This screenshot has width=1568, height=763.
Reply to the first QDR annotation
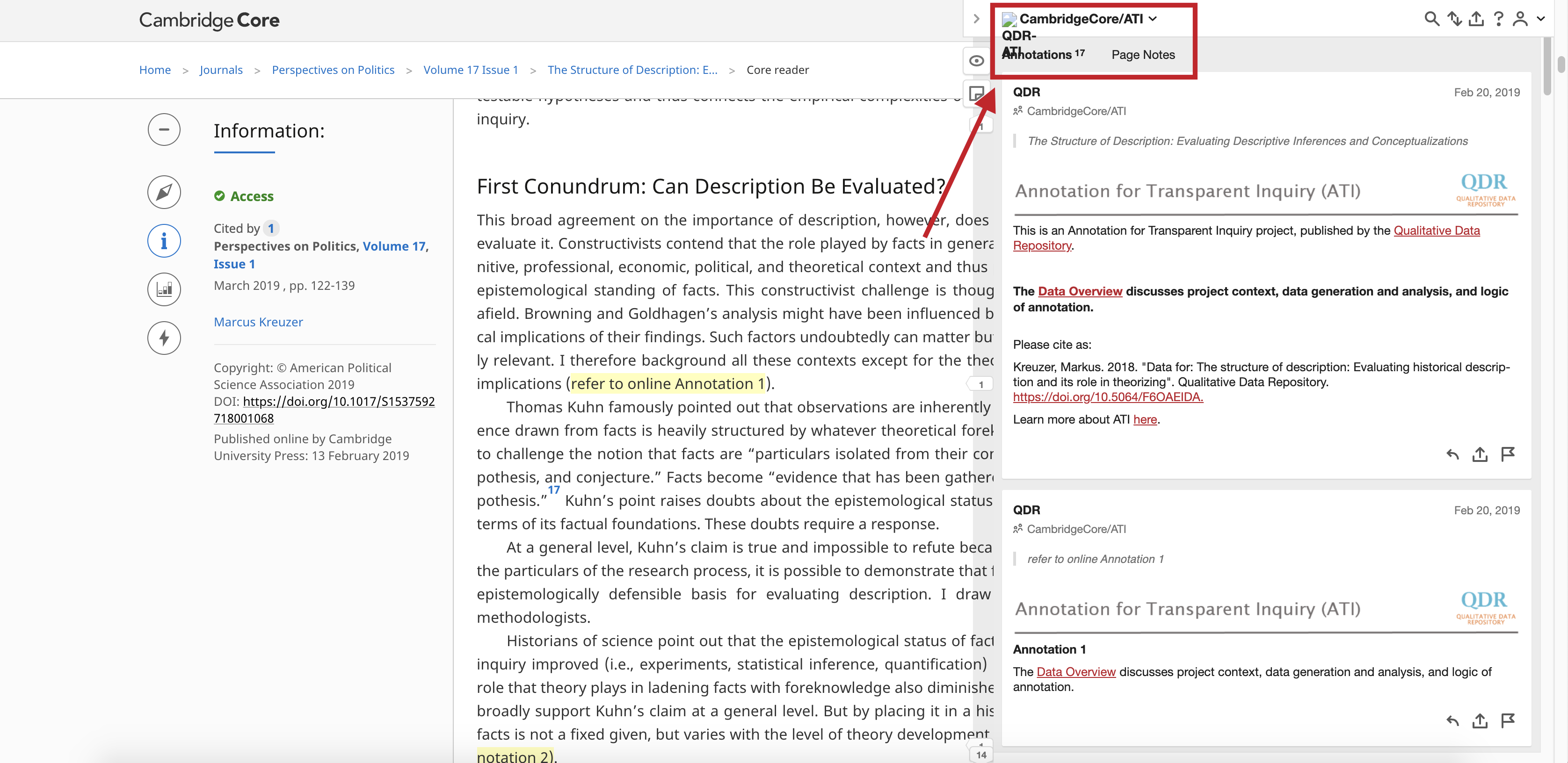[x=1452, y=454]
